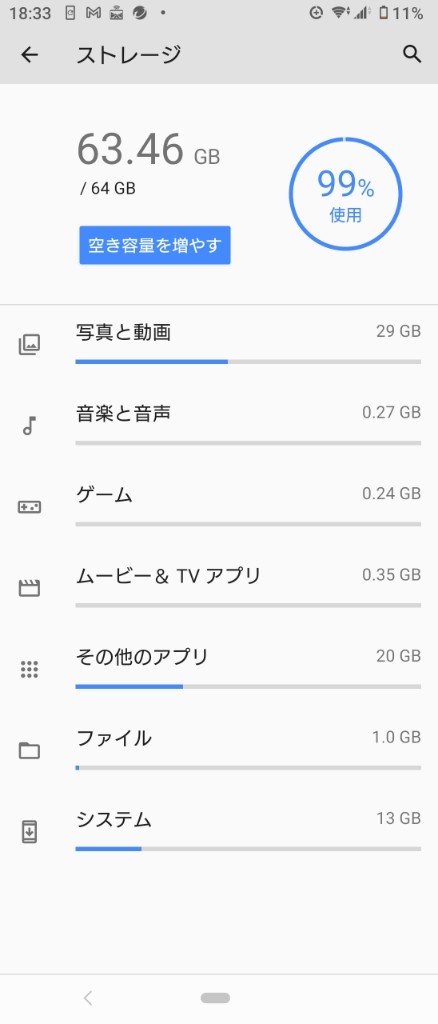The width and height of the screenshot is (438, 1024).
Task: Tap the home pill in navigation bar
Action: click(x=215, y=998)
